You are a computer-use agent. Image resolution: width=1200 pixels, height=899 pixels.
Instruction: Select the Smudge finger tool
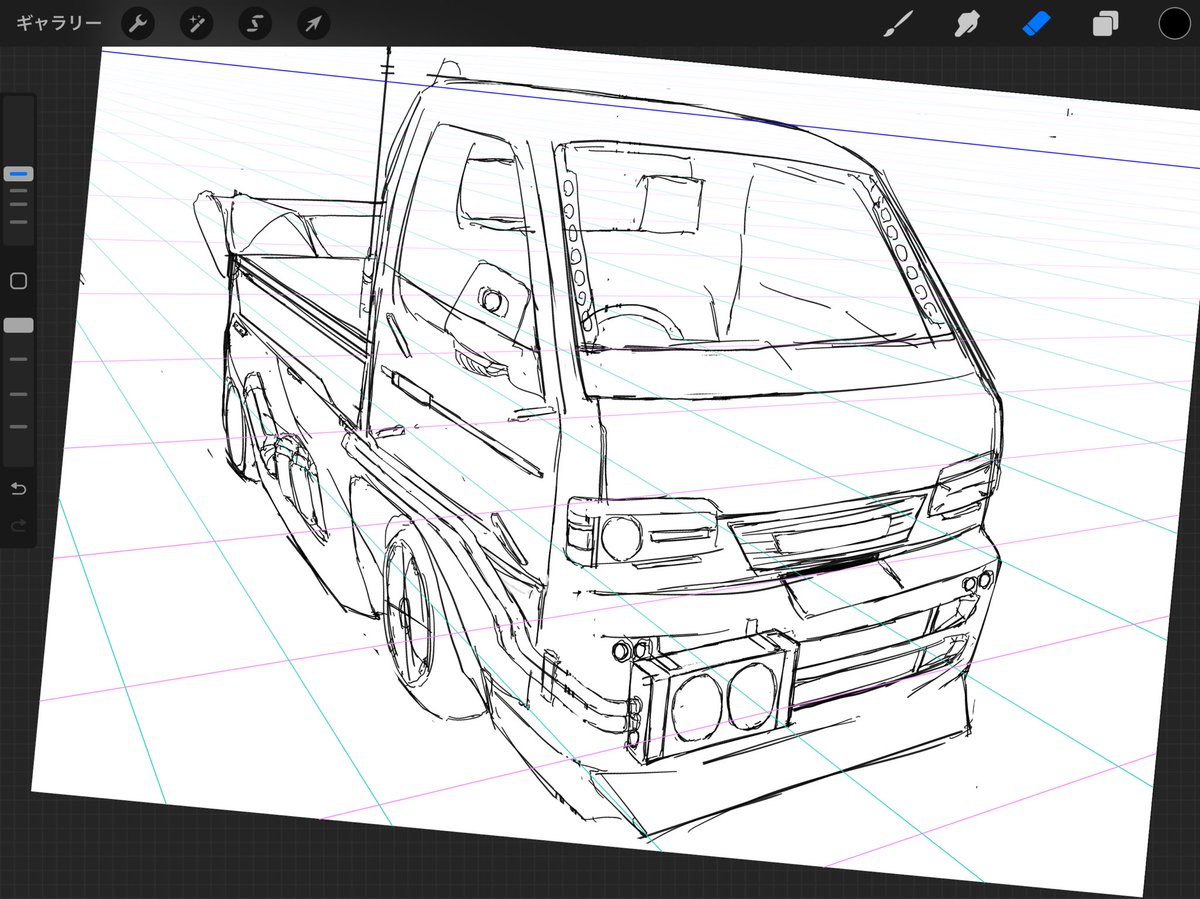[x=967, y=23]
